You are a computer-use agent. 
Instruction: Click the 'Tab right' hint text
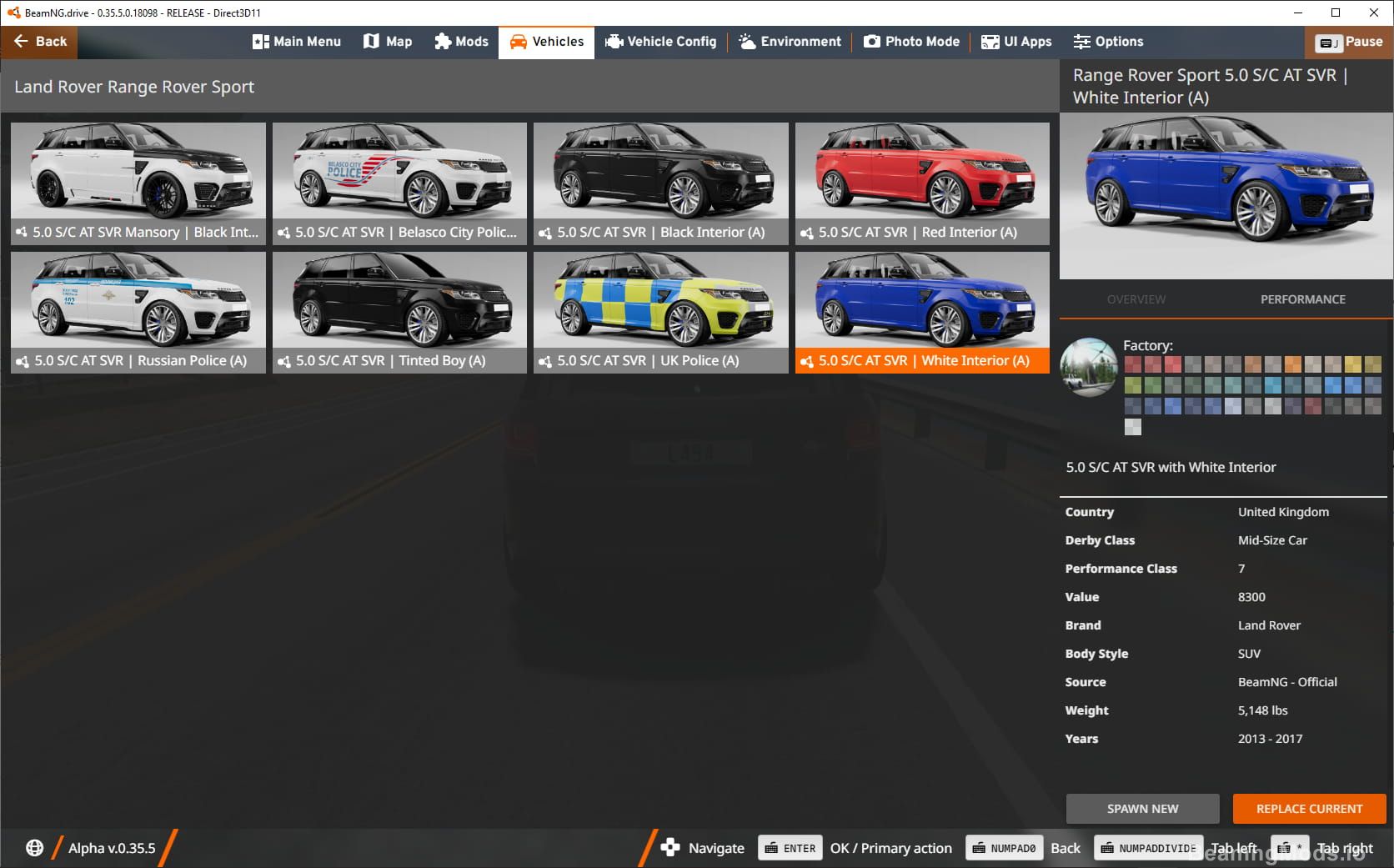pyautogui.click(x=1345, y=848)
